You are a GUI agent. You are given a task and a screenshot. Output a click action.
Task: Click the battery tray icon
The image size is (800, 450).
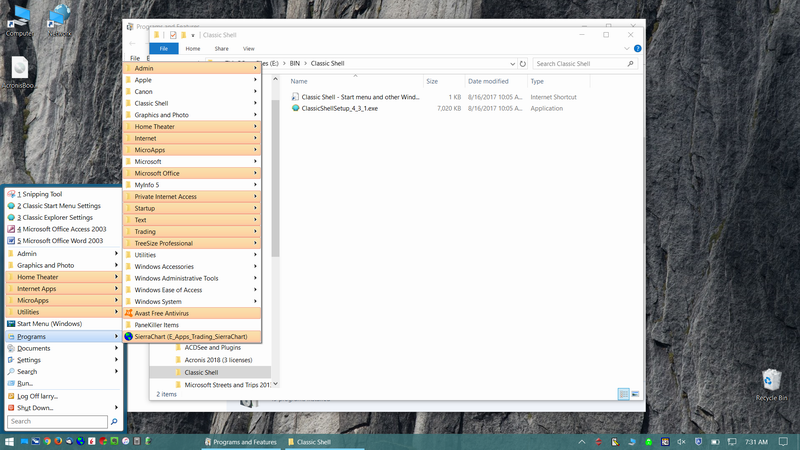pos(715,442)
